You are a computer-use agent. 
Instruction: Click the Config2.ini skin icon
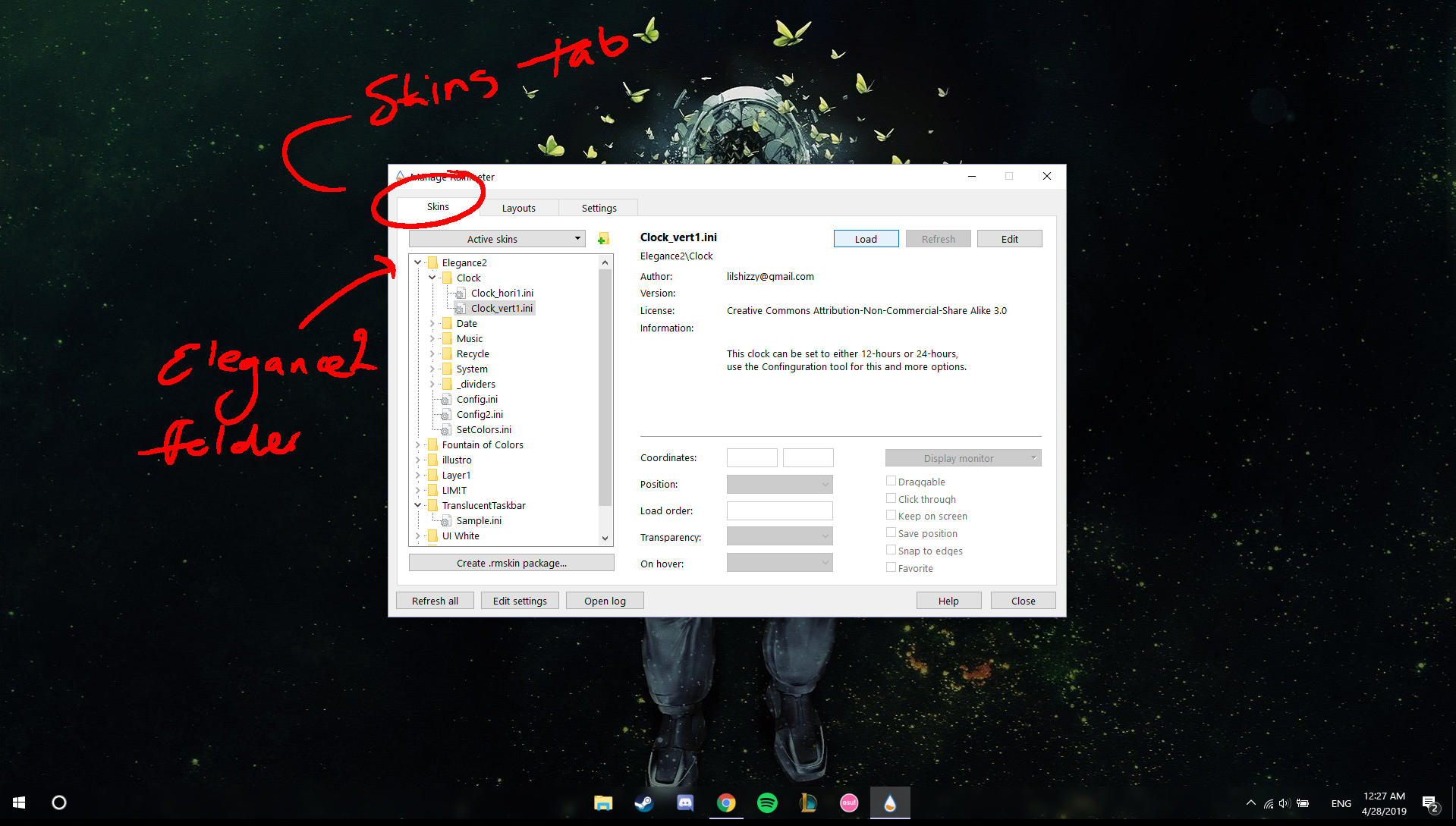446,414
